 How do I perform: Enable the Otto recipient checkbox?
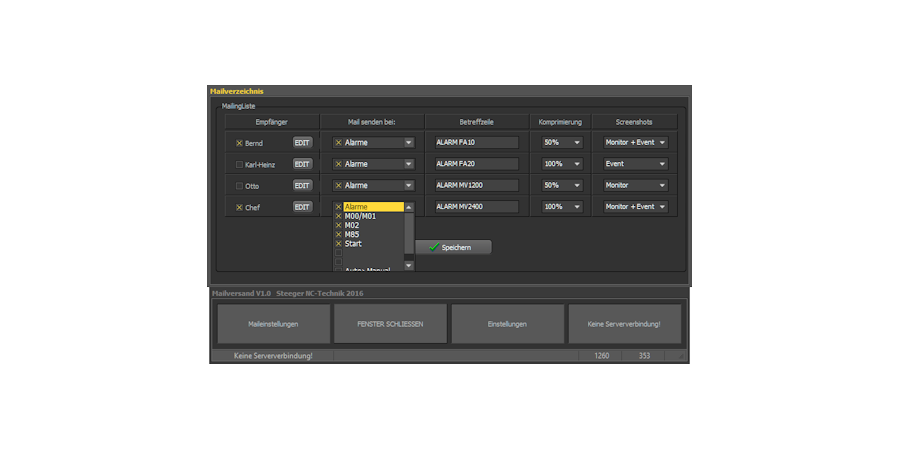[239, 186]
